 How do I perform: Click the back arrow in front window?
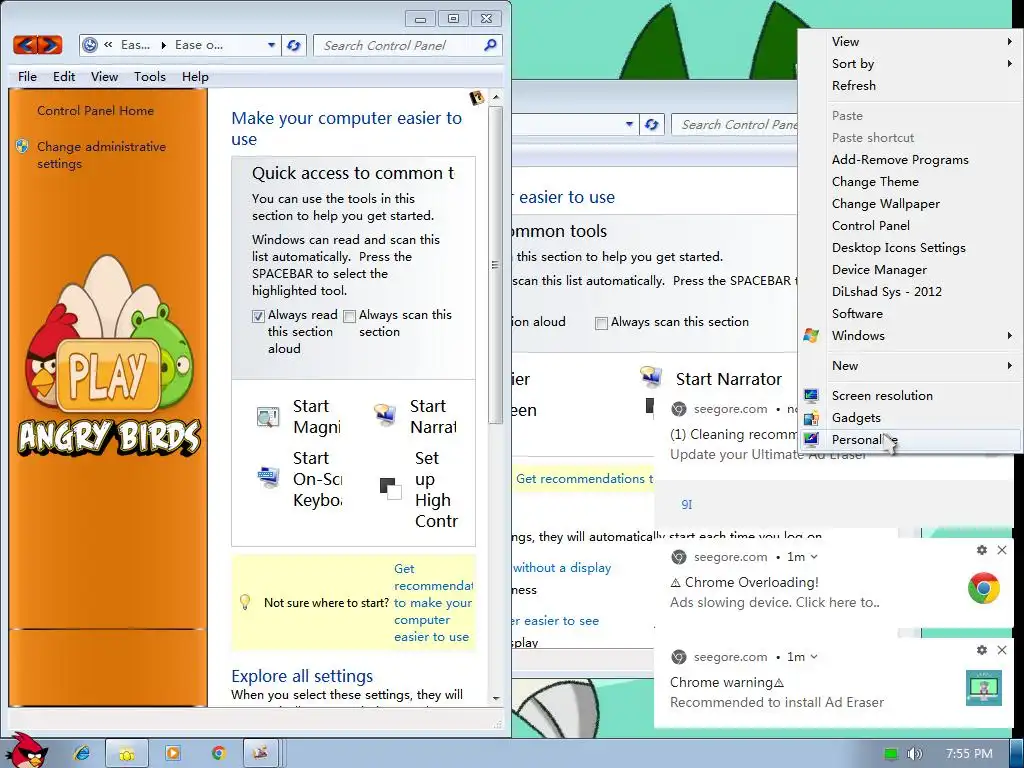(25, 44)
